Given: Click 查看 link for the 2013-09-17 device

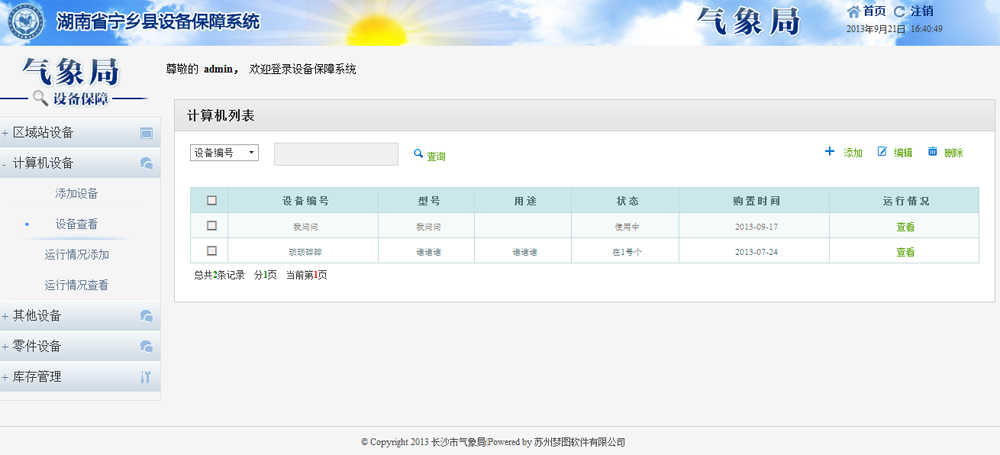Looking at the screenshot, I should point(905,227).
